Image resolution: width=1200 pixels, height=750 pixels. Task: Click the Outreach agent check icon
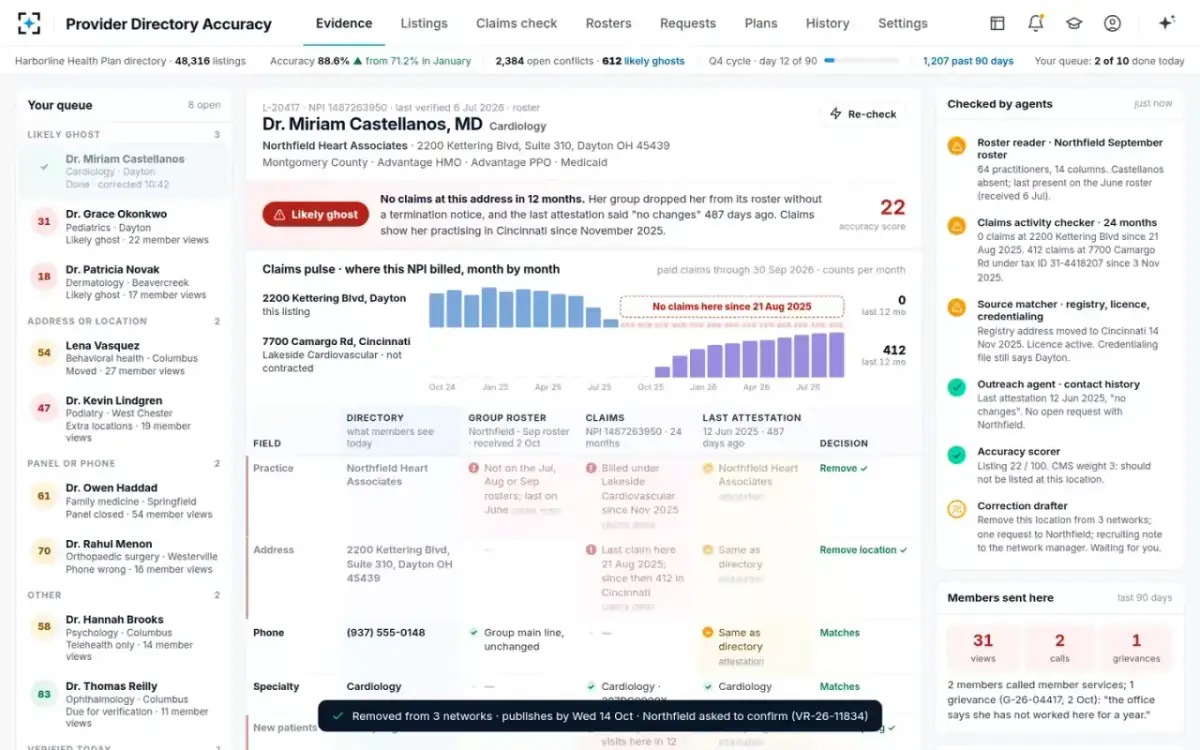pyautogui.click(x=957, y=387)
